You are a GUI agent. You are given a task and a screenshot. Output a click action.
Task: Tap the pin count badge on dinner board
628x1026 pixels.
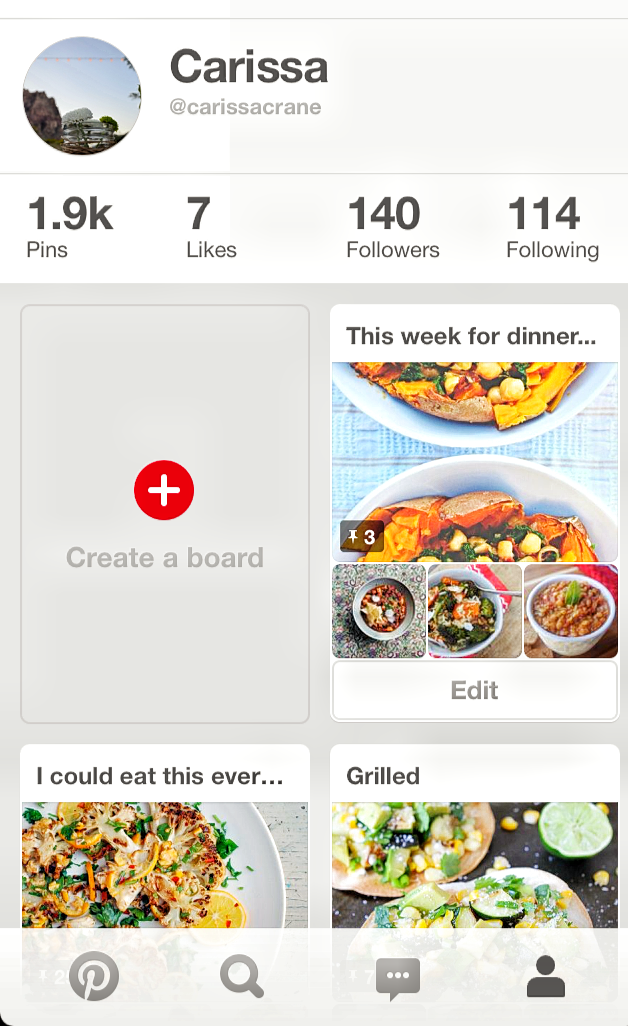(x=361, y=537)
